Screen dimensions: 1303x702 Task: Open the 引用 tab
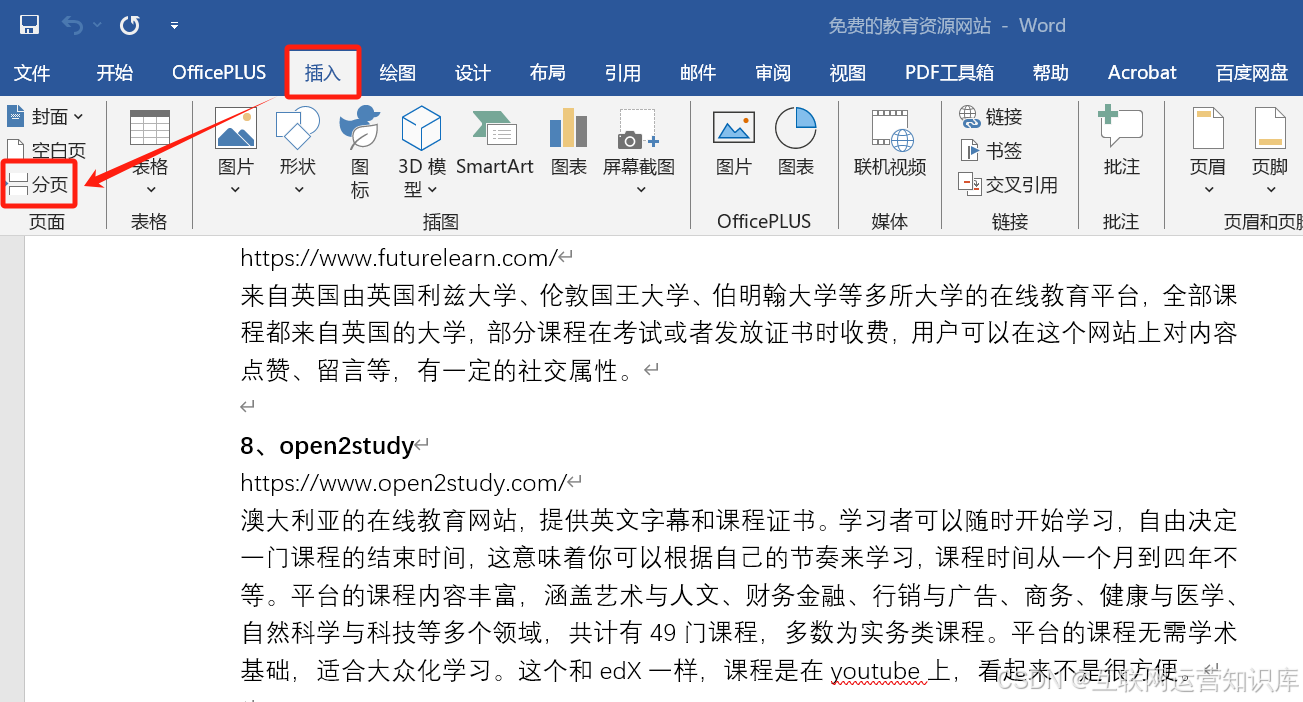click(623, 73)
